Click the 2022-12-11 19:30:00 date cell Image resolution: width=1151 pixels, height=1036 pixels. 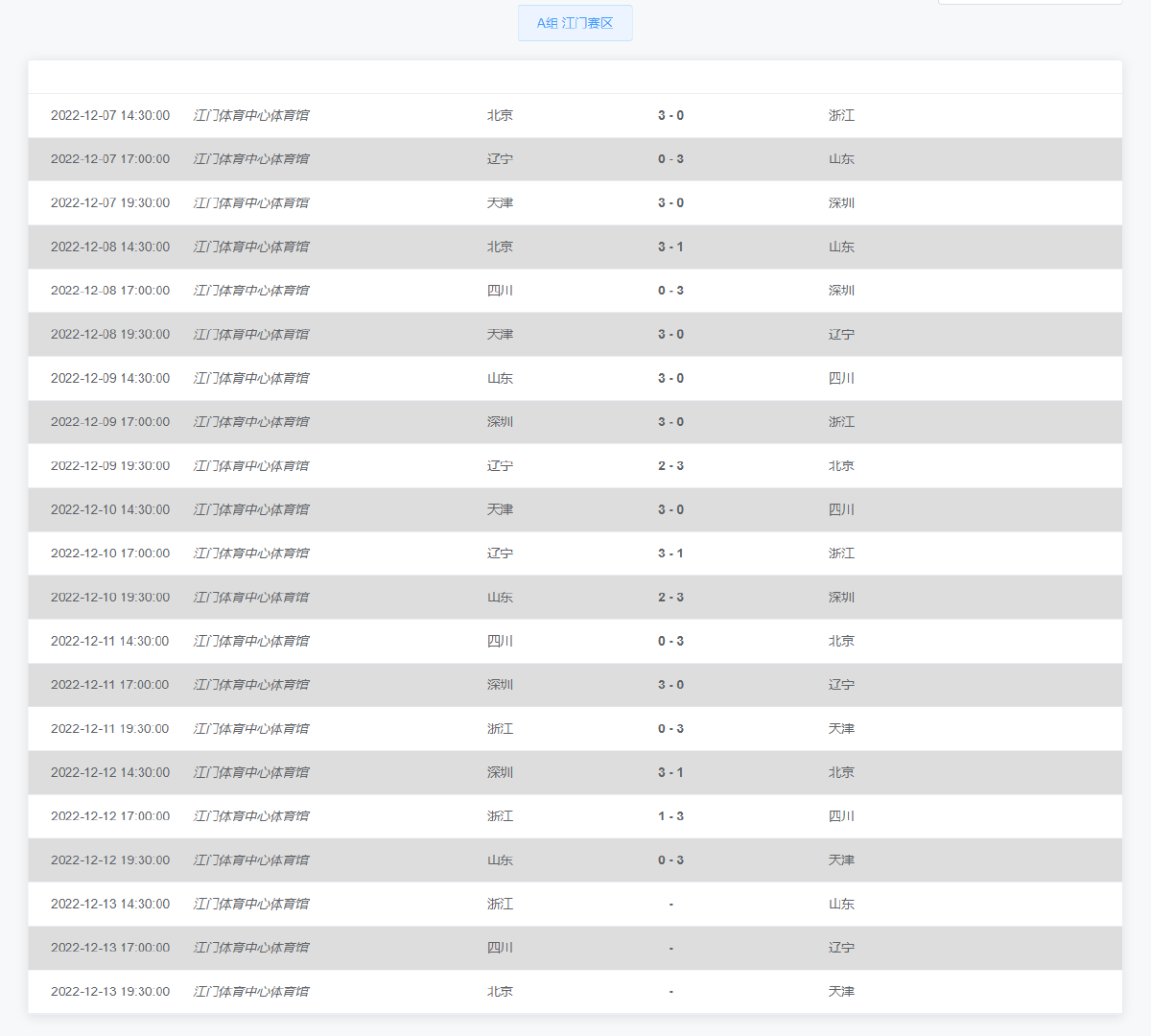[110, 729]
